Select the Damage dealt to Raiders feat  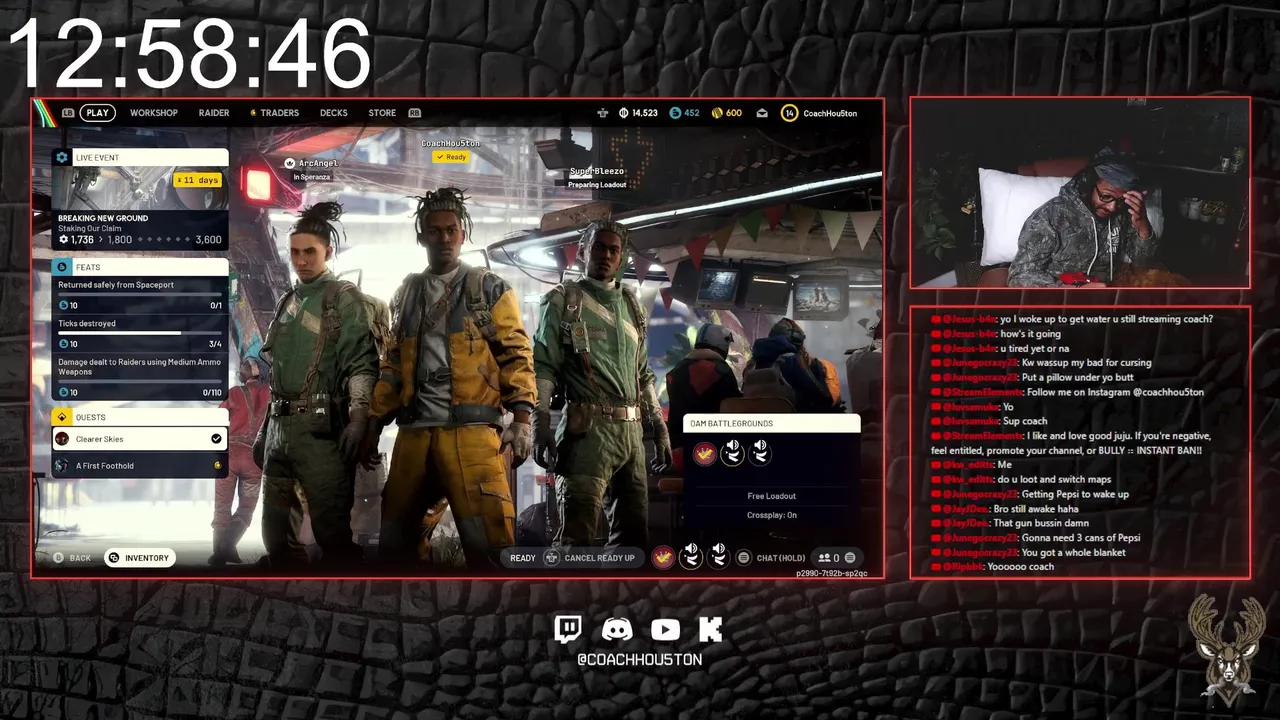pos(140,378)
